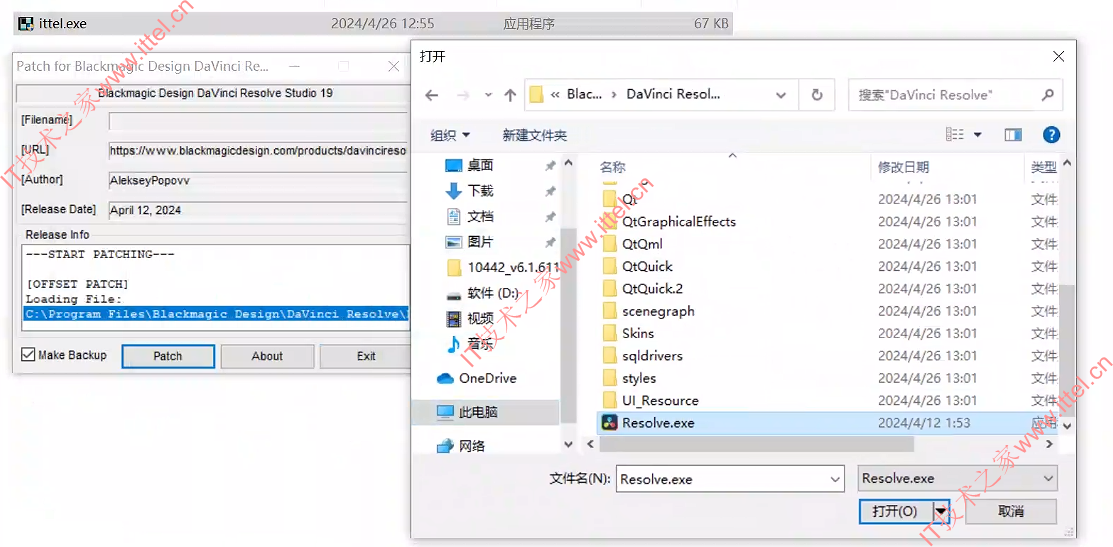The width and height of the screenshot is (1113, 547).
Task: Select 桌面 in the navigation pane
Action: click(x=481, y=165)
